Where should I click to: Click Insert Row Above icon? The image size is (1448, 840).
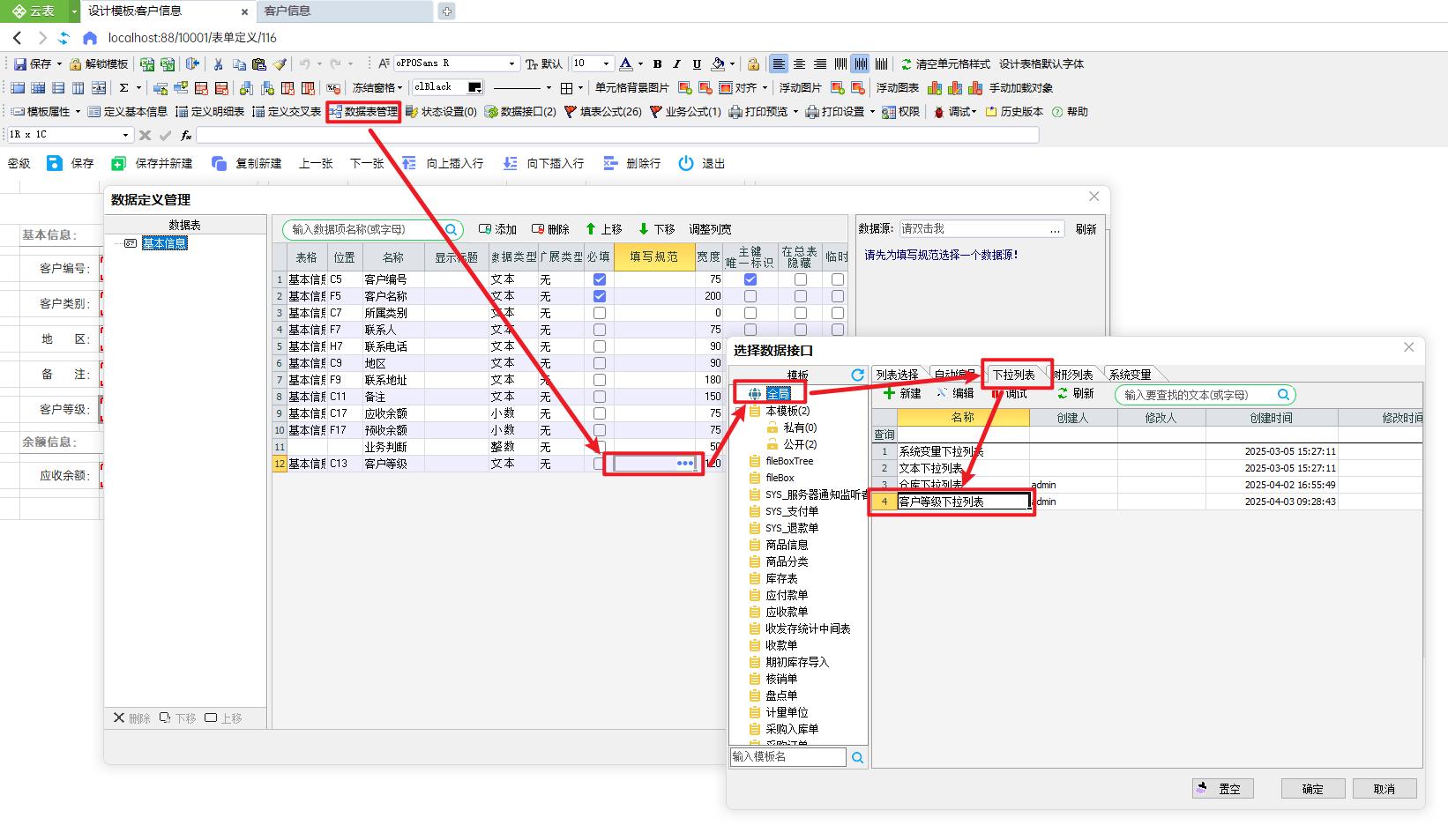click(409, 163)
